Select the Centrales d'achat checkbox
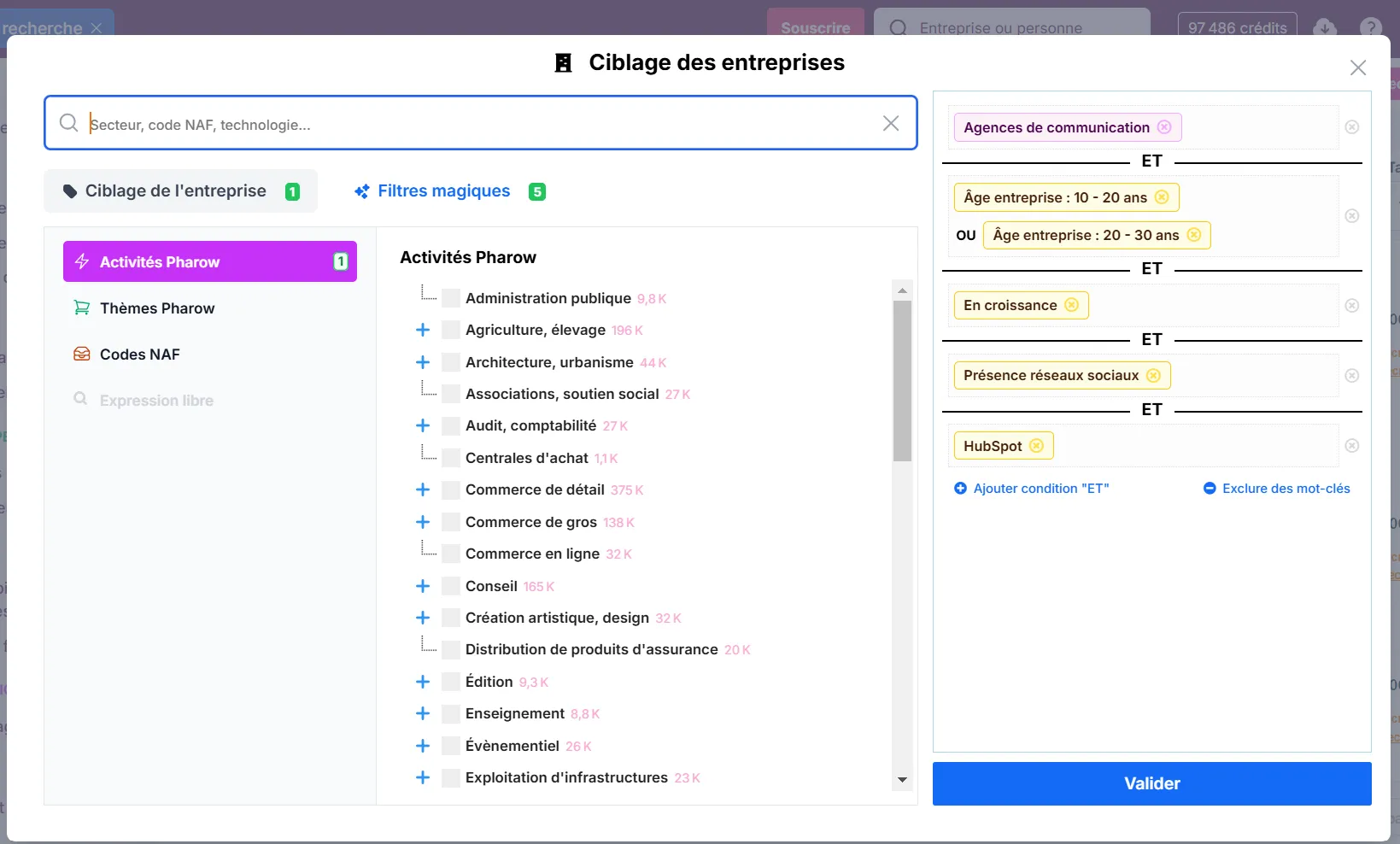 pos(451,458)
